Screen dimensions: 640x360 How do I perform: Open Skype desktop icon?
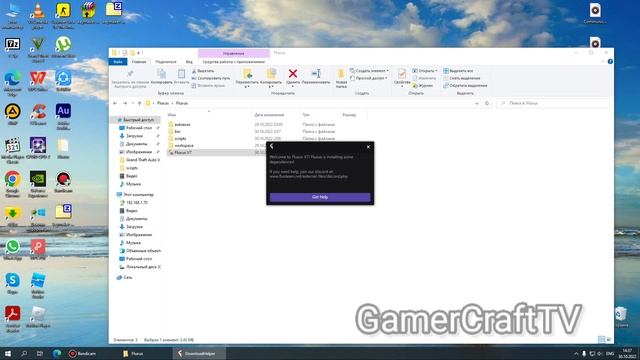13,284
